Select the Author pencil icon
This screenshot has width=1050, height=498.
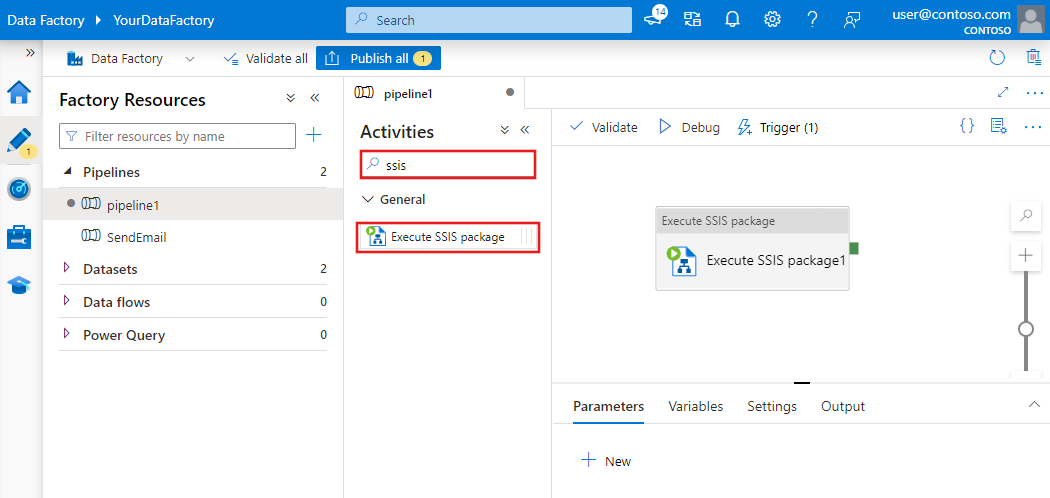point(19,141)
